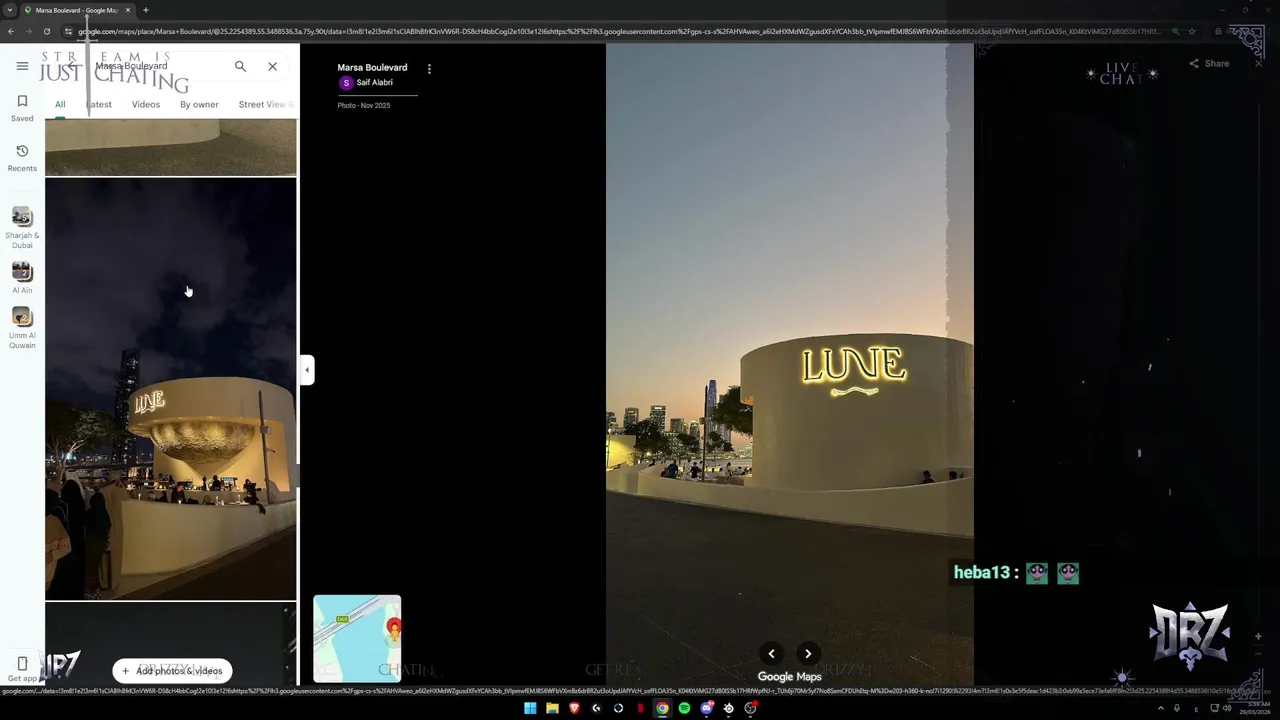Click the taskbar clock and date
Viewport: 1280px width, 720px height.
(1255, 708)
